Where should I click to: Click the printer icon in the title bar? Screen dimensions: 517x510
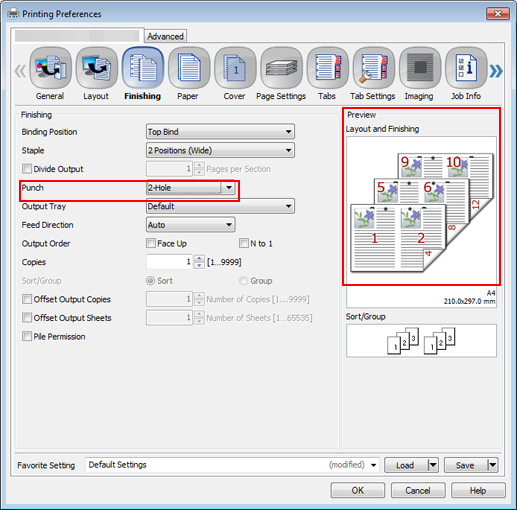tap(13, 14)
